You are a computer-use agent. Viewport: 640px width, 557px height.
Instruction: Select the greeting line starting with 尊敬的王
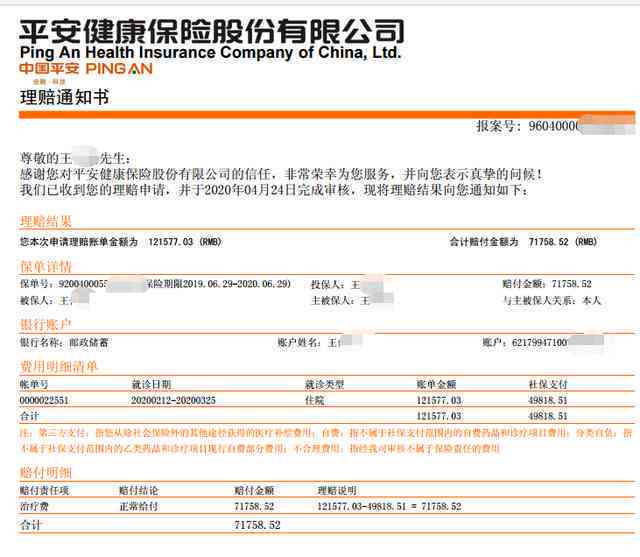click(x=76, y=158)
